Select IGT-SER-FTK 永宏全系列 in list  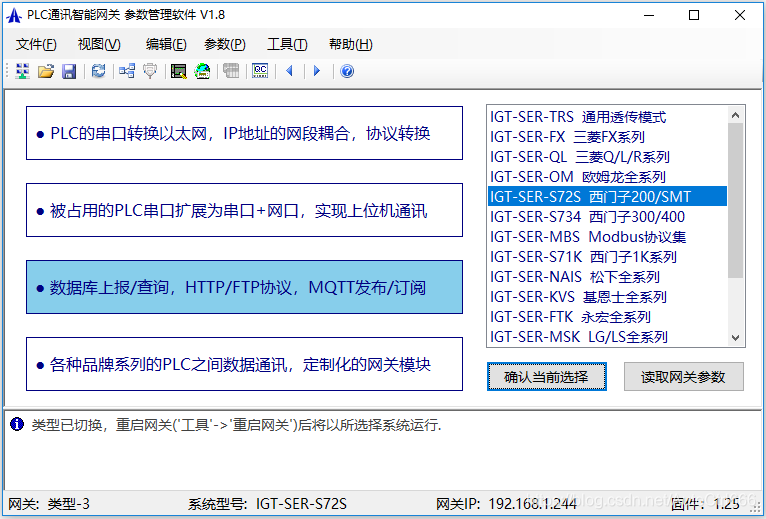click(x=608, y=317)
